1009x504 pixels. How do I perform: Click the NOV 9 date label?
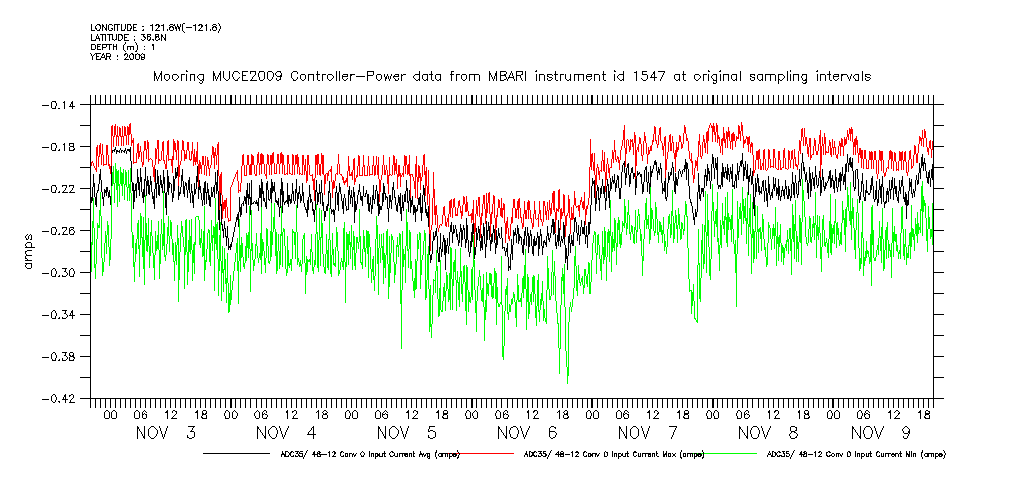point(881,433)
